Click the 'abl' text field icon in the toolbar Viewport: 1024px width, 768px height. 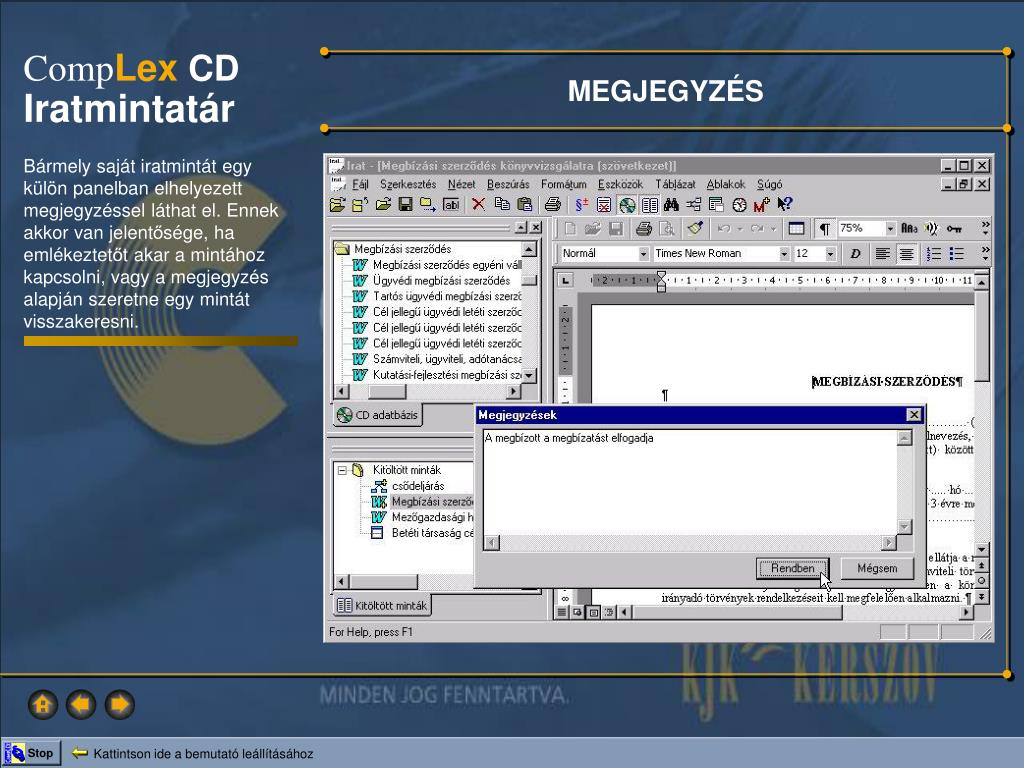pyautogui.click(x=451, y=204)
